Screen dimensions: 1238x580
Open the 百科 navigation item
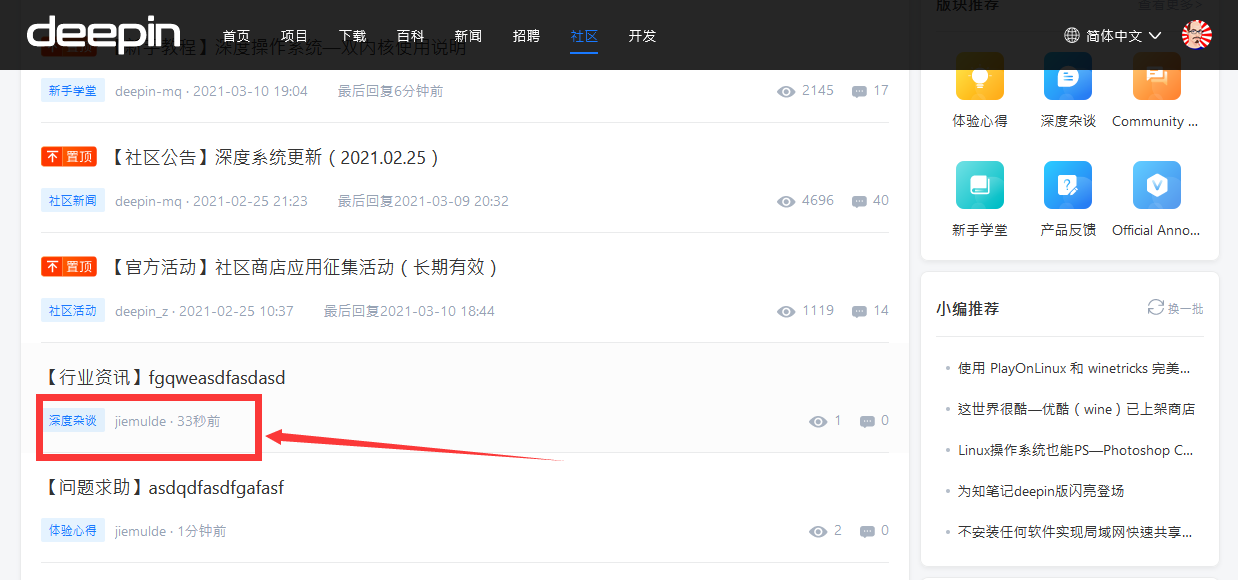[x=410, y=36]
